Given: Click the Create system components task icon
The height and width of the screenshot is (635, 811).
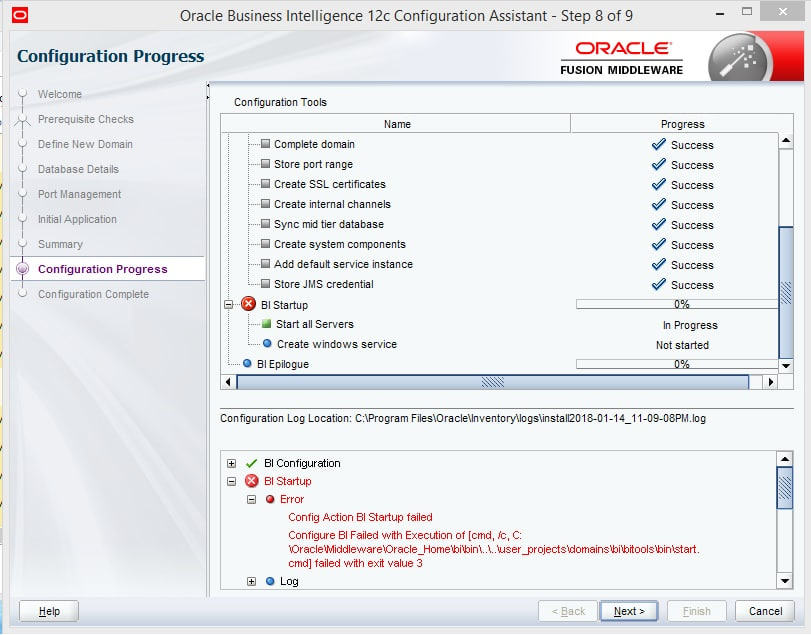Looking at the screenshot, I should (x=265, y=244).
